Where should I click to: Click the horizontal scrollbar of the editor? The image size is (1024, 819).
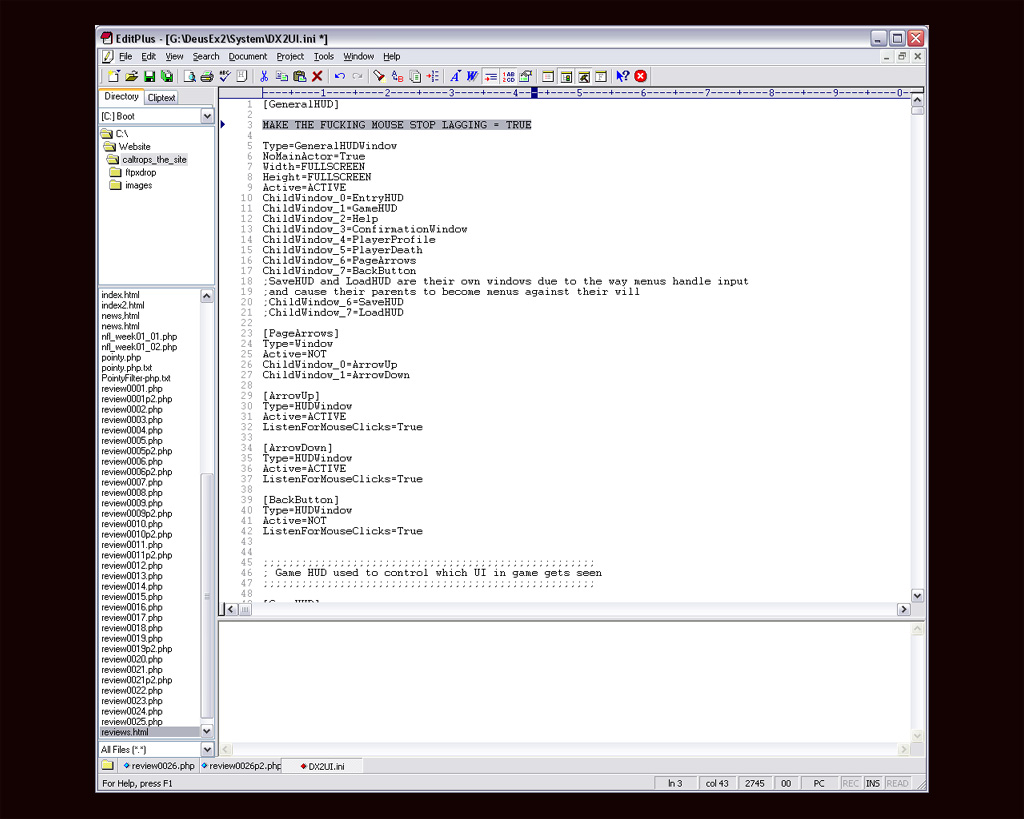(560, 609)
